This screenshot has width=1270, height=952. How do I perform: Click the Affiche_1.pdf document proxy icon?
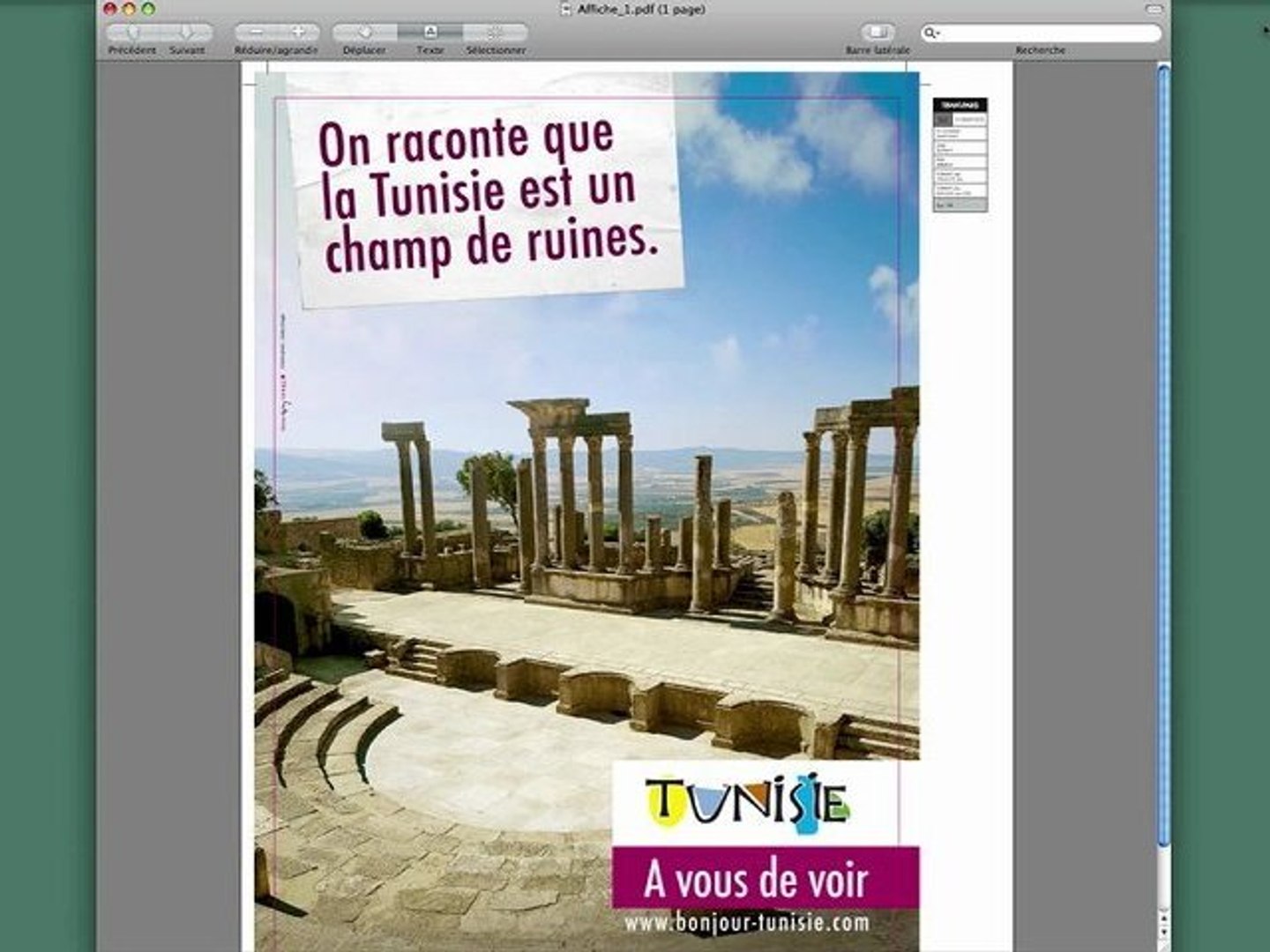point(566,9)
